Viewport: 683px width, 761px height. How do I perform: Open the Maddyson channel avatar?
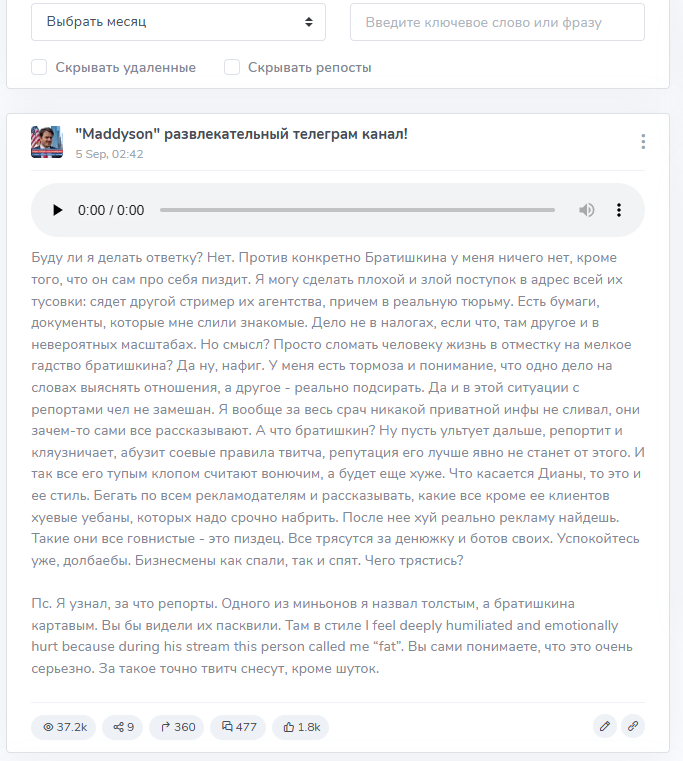(47, 142)
